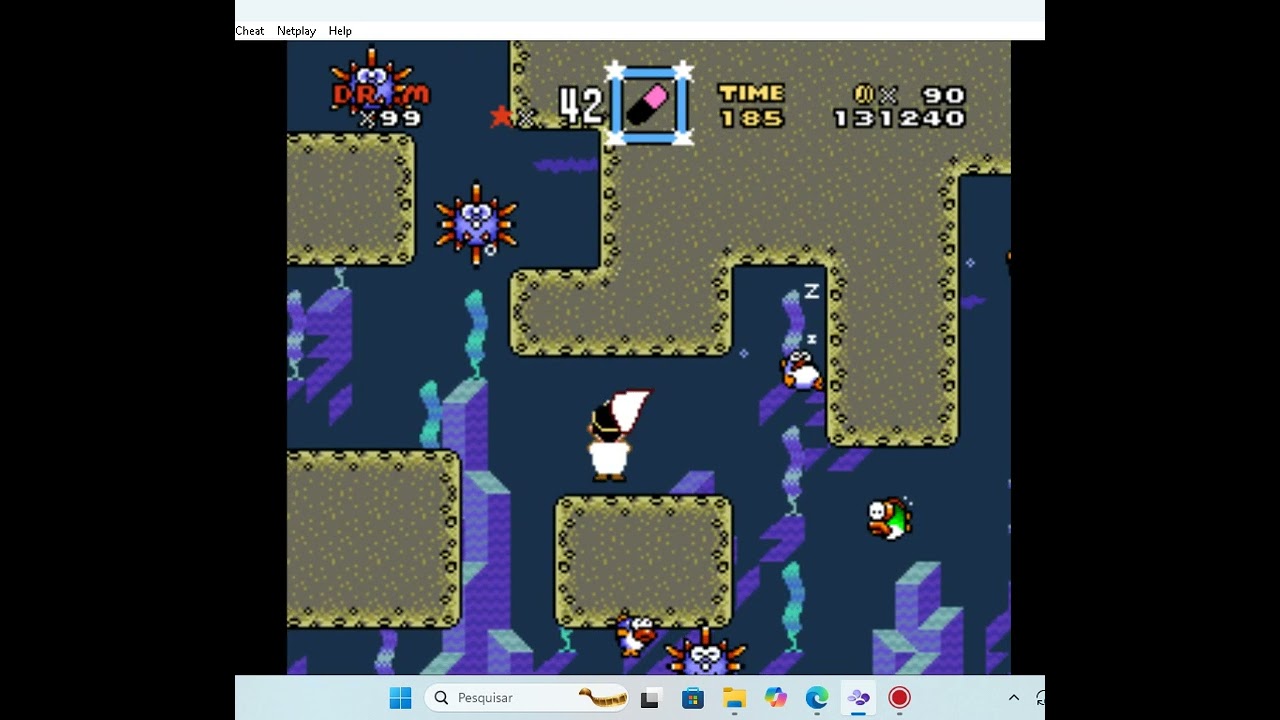
Task: Open the Cheat menu
Action: point(250,31)
